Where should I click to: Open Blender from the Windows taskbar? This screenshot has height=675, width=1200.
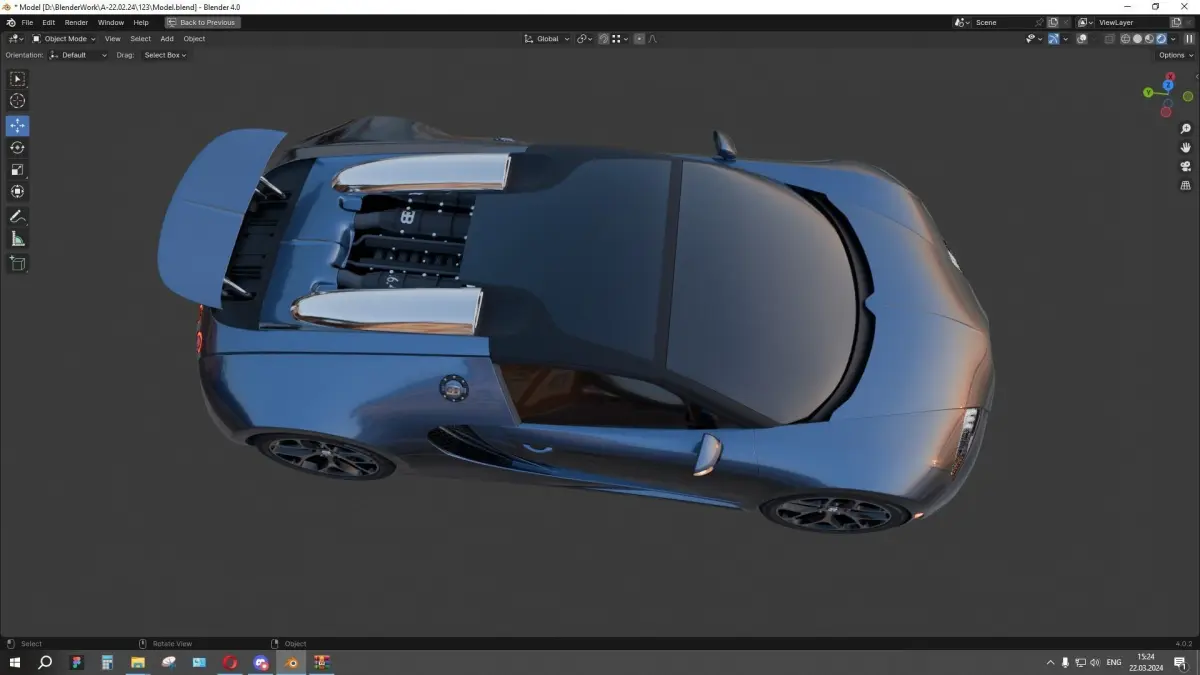click(x=292, y=662)
